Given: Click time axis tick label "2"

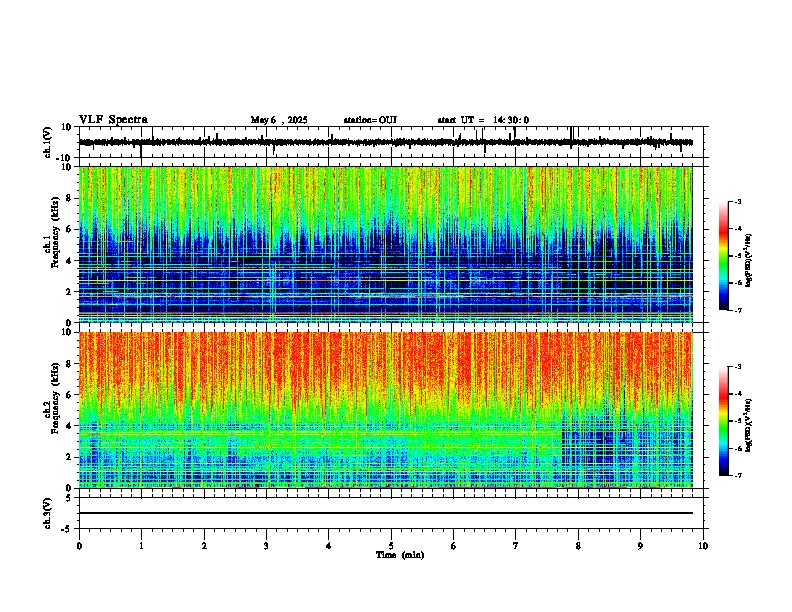Looking at the screenshot, I should click(x=204, y=546).
